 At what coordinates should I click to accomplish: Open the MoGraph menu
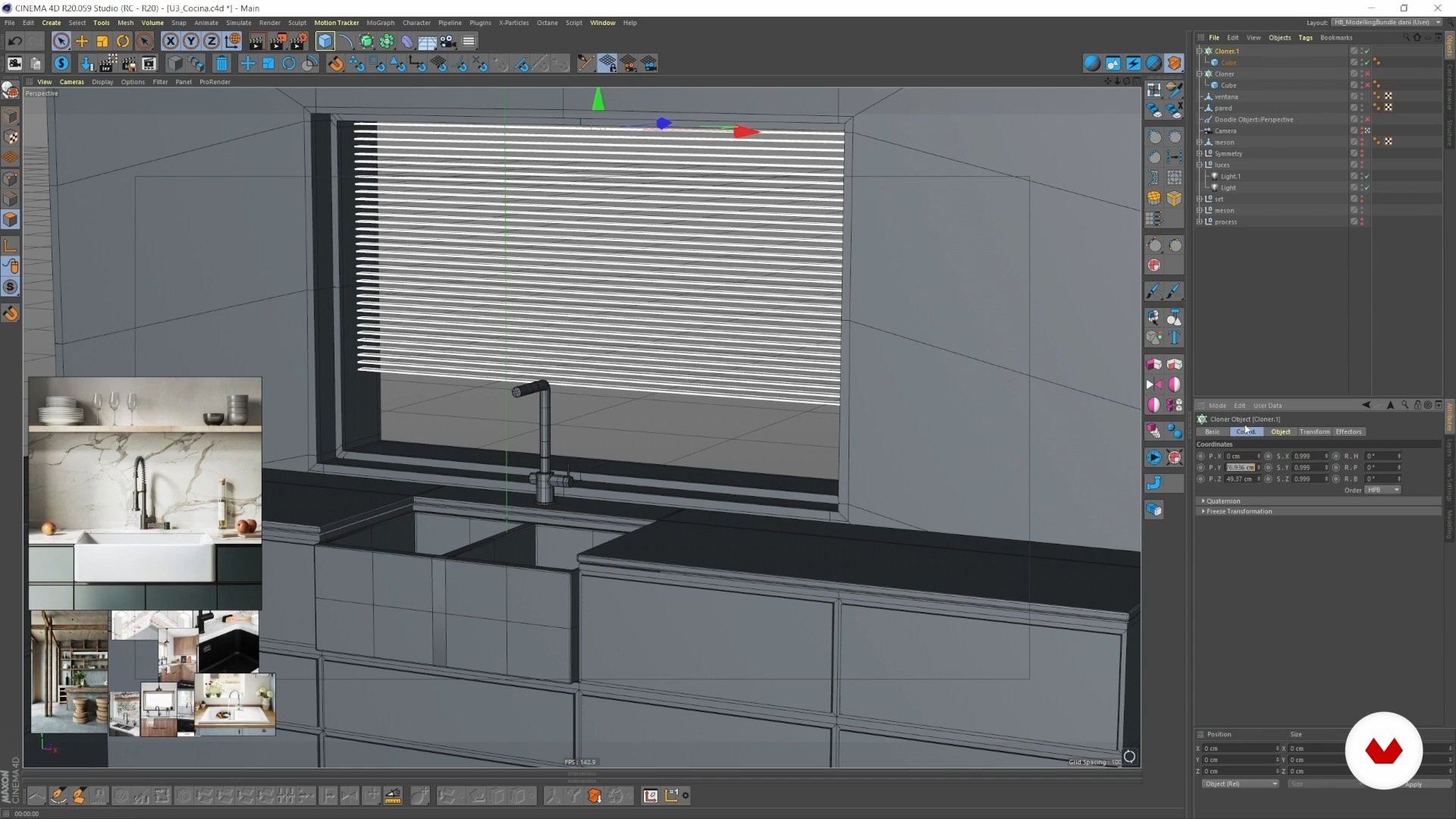coord(381,23)
